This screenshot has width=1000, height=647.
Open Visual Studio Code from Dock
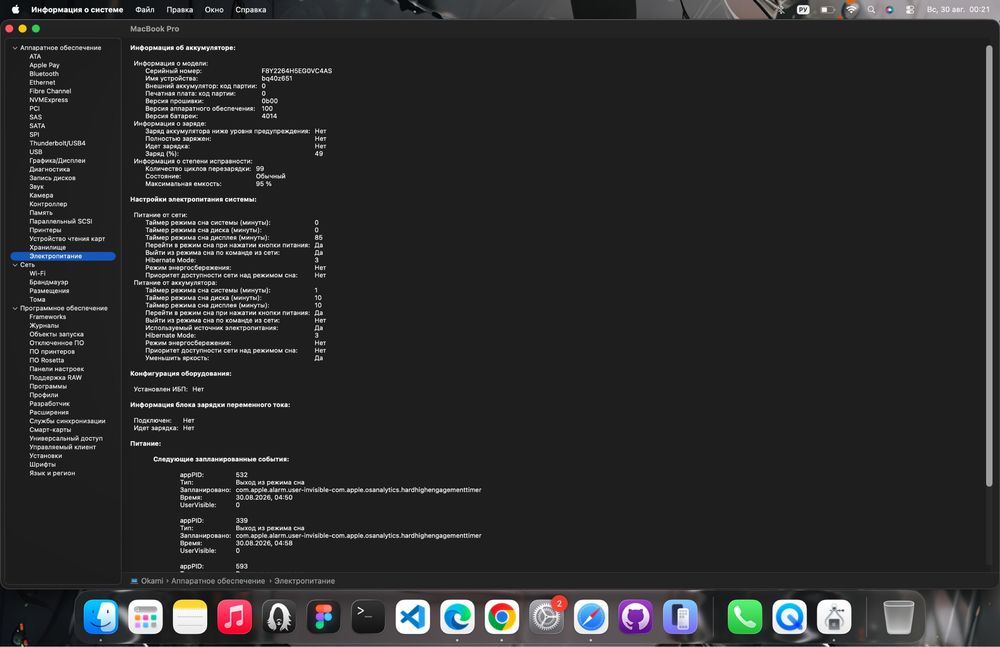413,617
